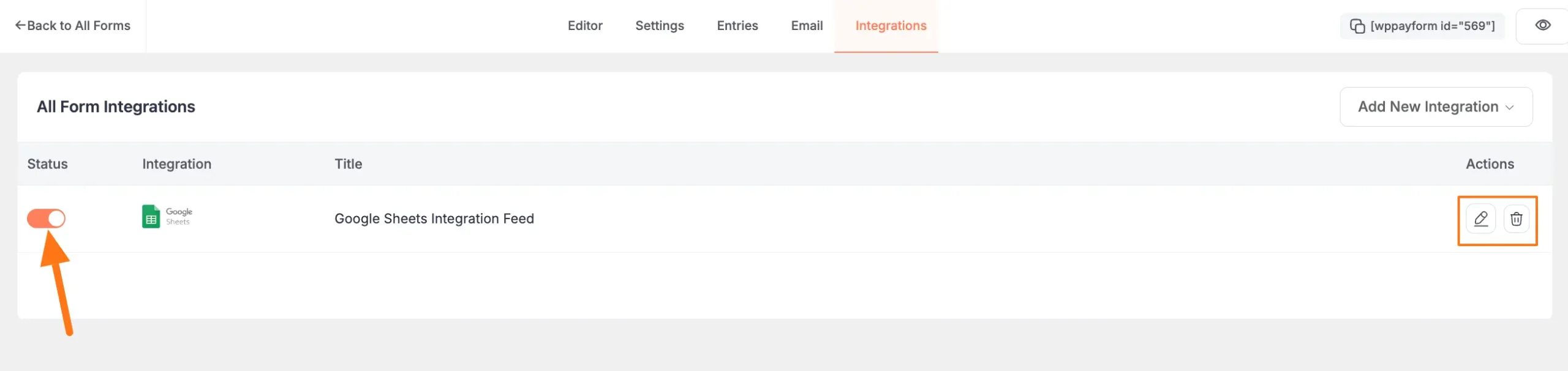Delete the Google Sheets feed with trash icon
The height and width of the screenshot is (371, 1568).
coord(1517,219)
